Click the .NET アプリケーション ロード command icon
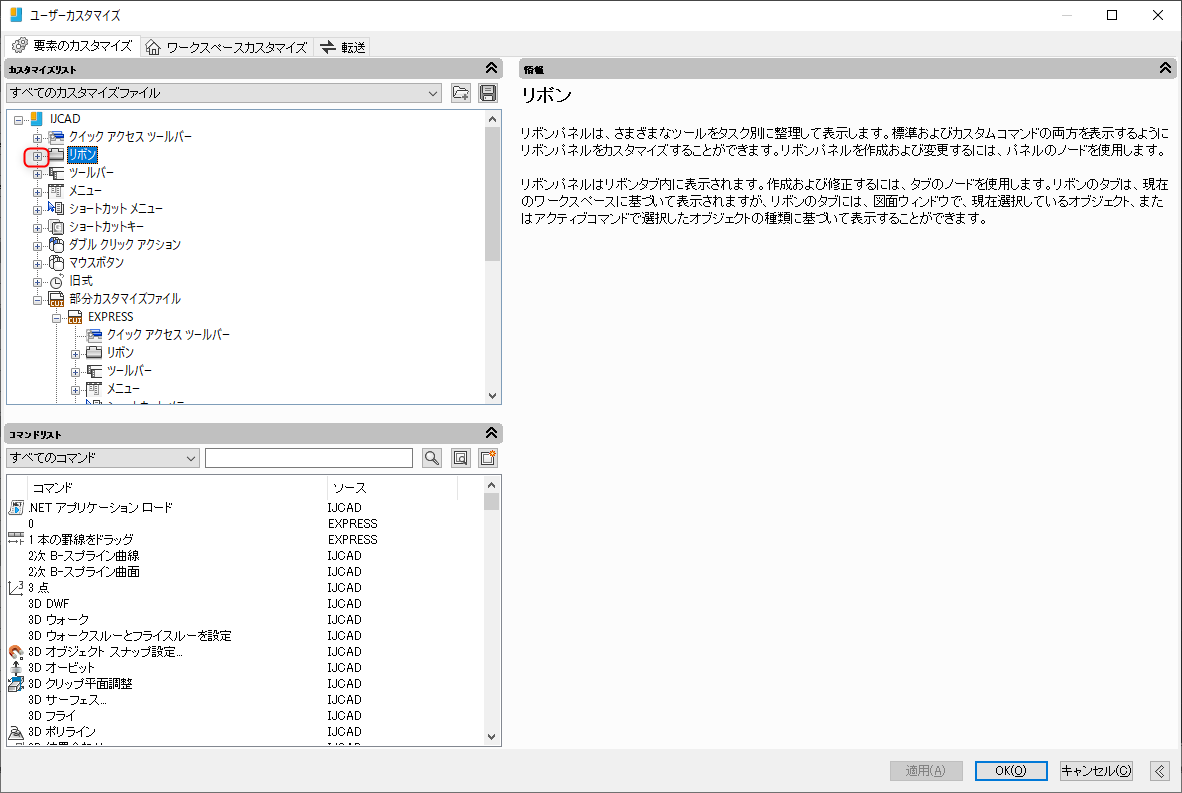This screenshot has height=793, width=1182. (16, 507)
